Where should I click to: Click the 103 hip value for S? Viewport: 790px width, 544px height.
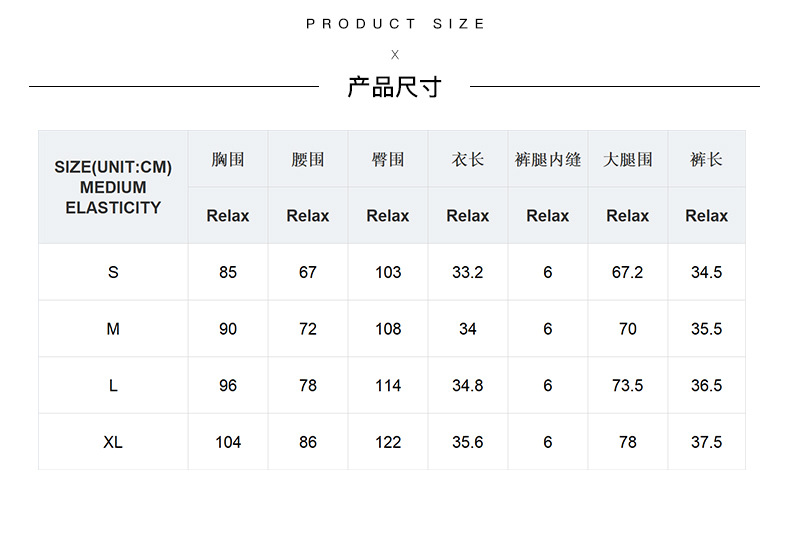click(388, 272)
